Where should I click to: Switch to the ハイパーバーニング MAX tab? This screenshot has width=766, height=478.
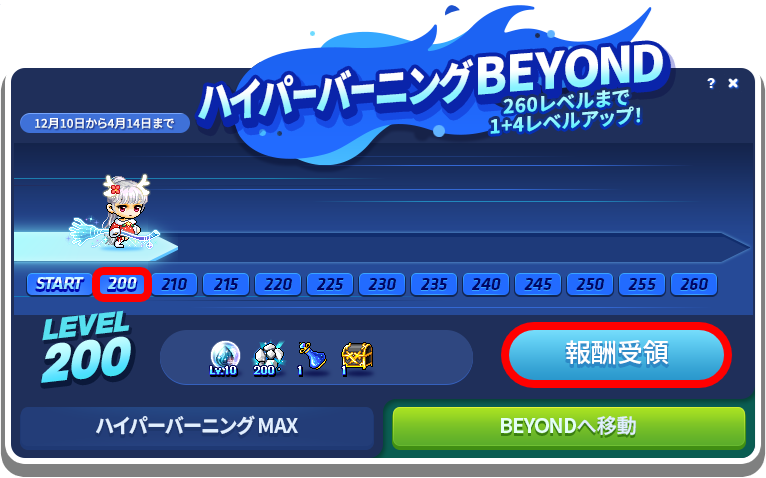[197, 426]
